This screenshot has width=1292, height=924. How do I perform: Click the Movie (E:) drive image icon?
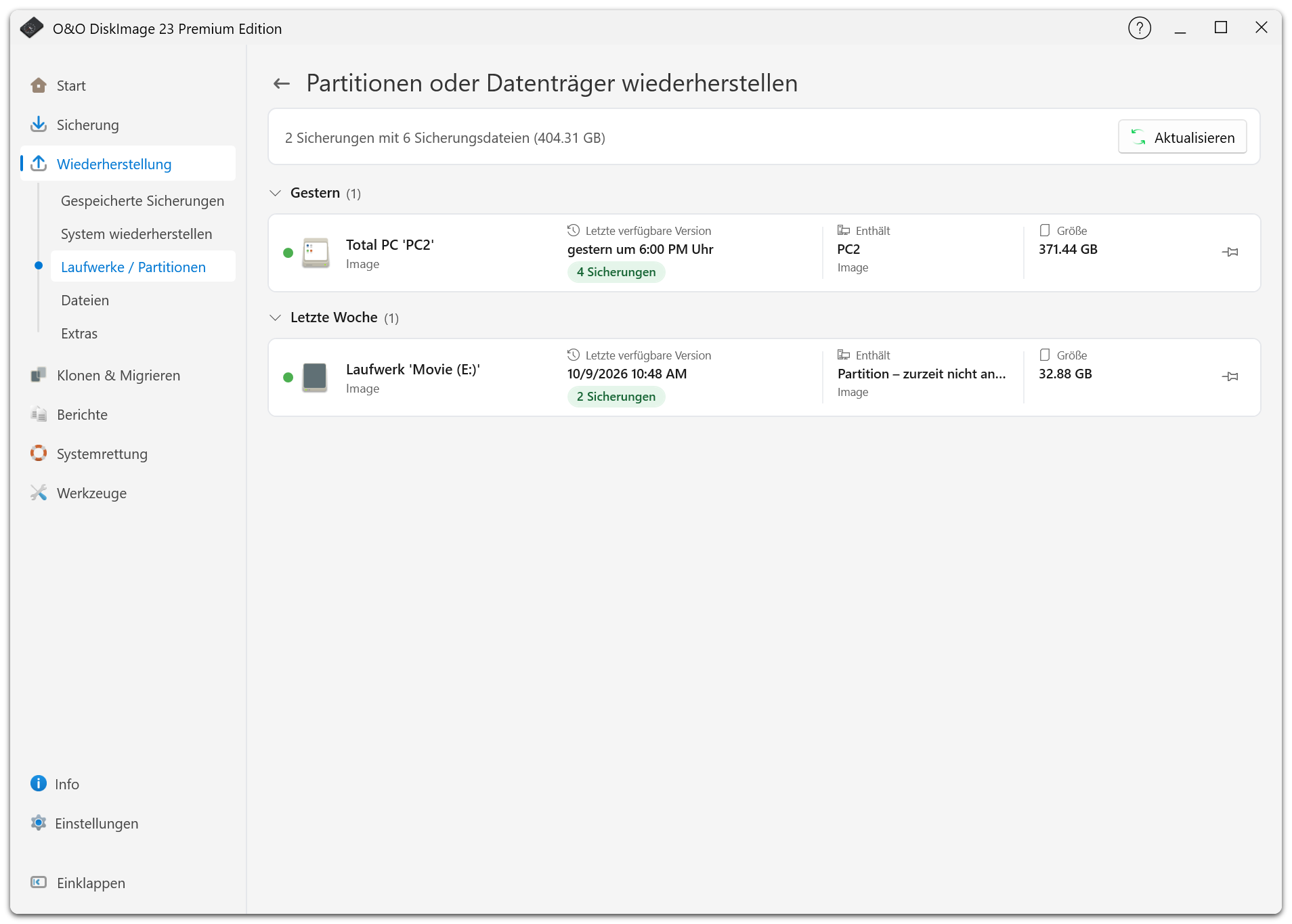[315, 377]
